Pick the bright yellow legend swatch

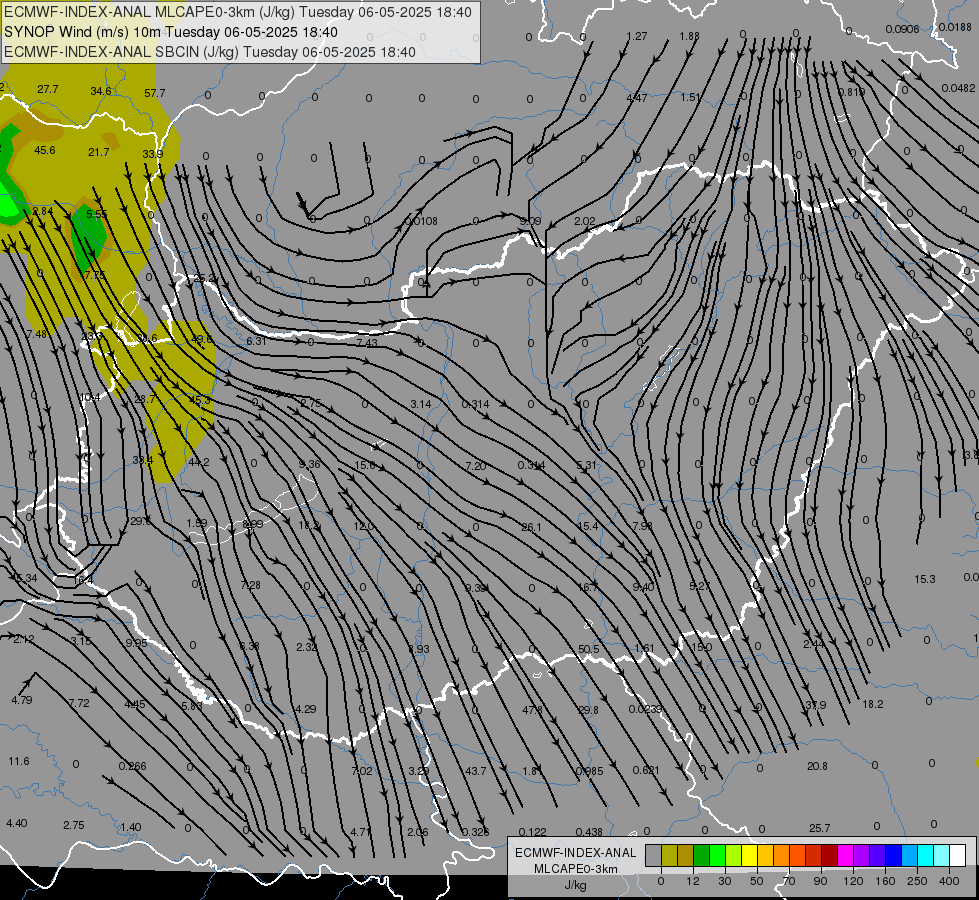tap(749, 856)
